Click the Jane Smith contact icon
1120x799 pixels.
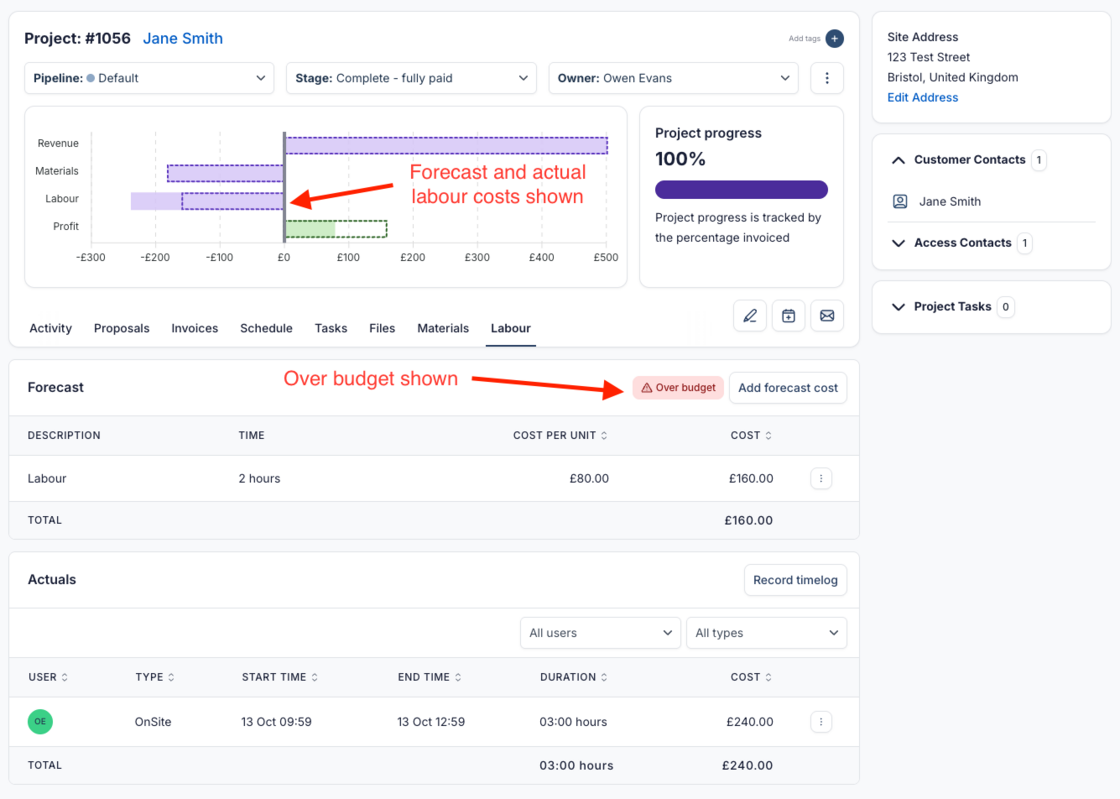[x=900, y=201]
